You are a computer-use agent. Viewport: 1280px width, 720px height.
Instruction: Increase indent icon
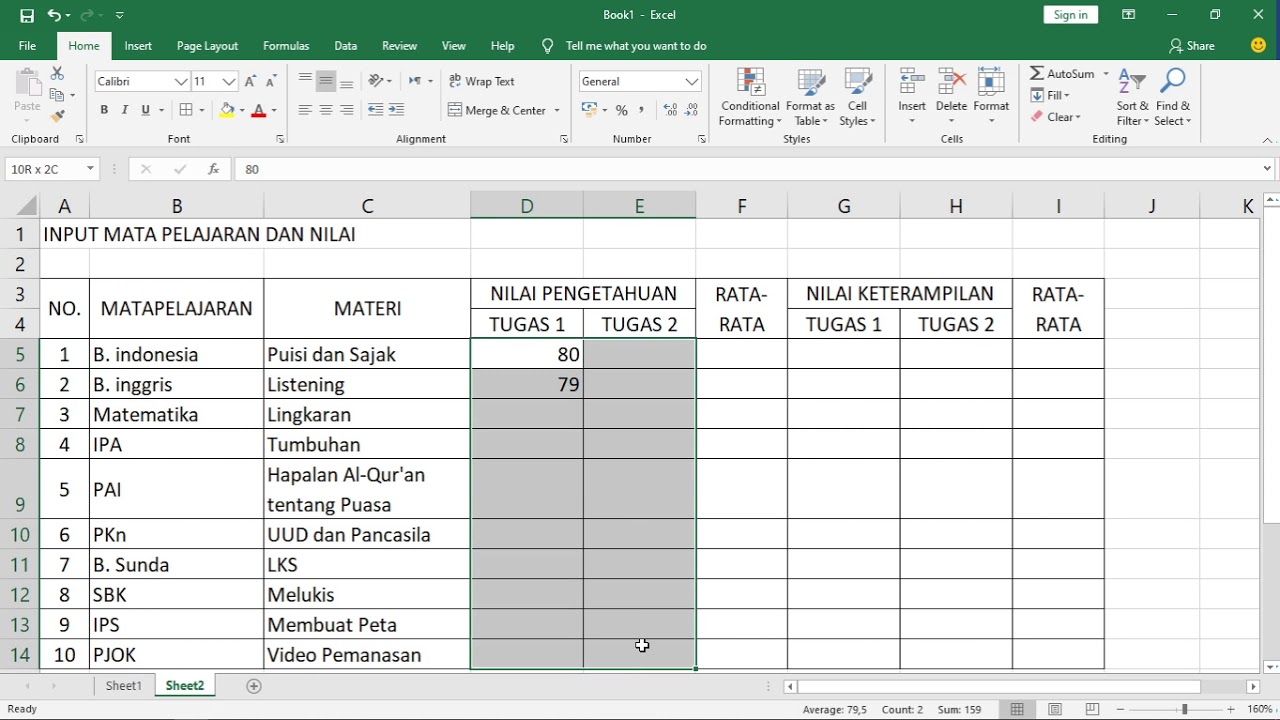[397, 110]
